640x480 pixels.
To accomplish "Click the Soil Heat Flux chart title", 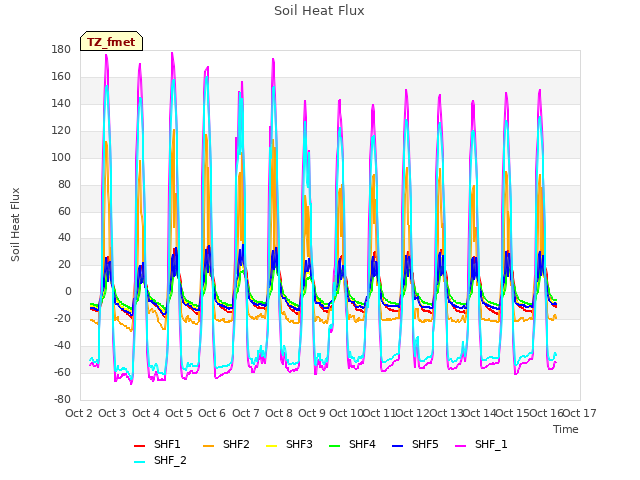I will (319, 11).
